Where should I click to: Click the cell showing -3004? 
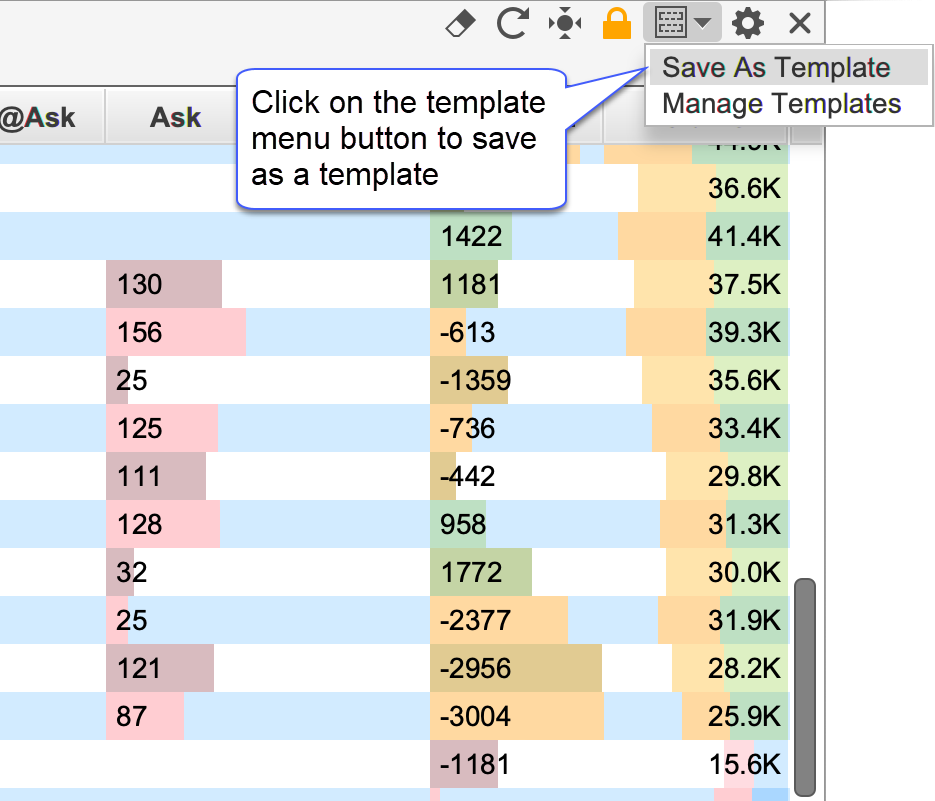click(x=475, y=717)
